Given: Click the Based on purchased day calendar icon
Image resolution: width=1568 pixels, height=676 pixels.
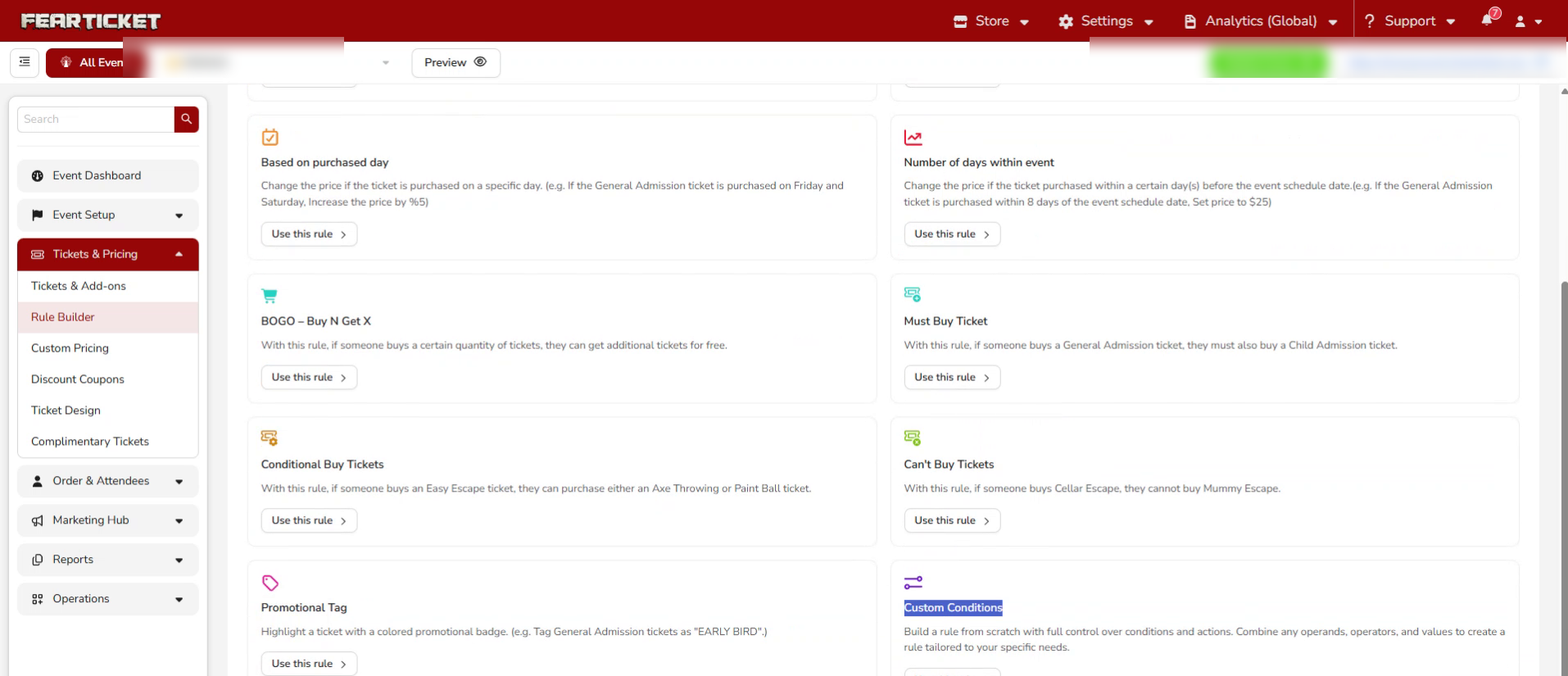Looking at the screenshot, I should 270,137.
